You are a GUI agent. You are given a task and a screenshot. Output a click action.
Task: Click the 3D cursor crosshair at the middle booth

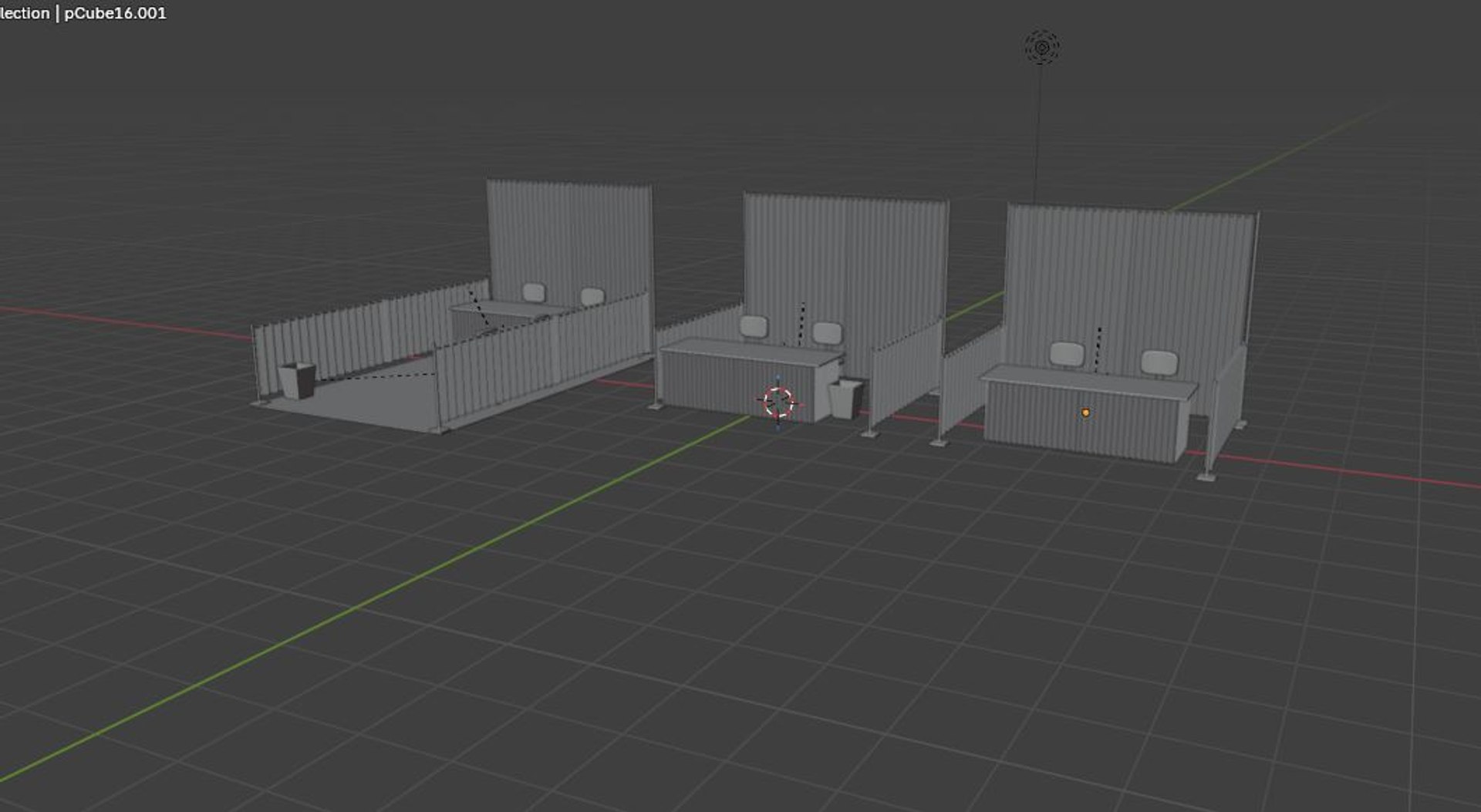coord(778,403)
